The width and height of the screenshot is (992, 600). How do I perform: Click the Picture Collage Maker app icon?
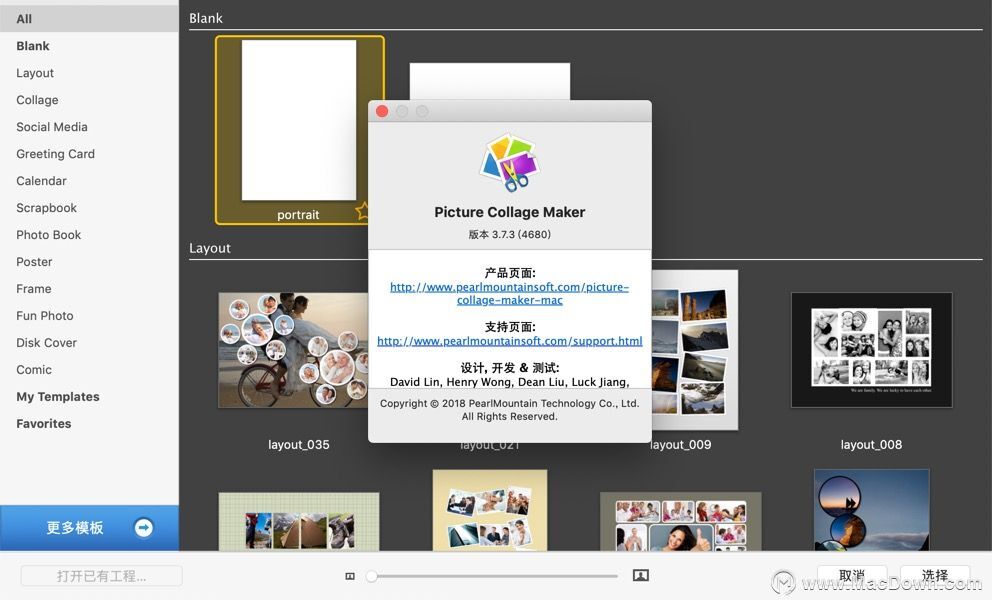(509, 162)
